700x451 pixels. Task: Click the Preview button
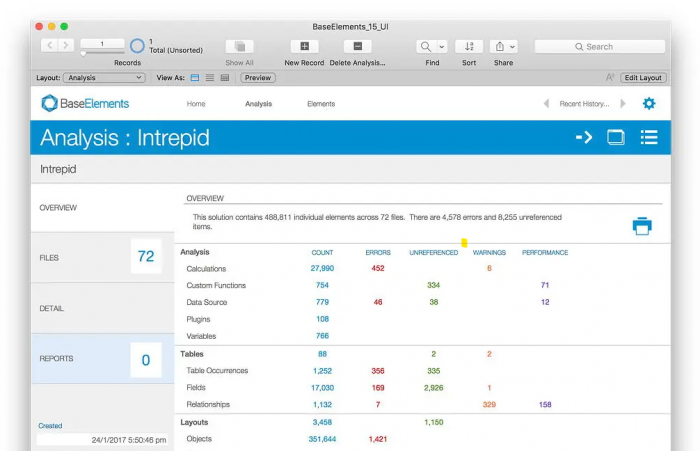[x=258, y=78]
